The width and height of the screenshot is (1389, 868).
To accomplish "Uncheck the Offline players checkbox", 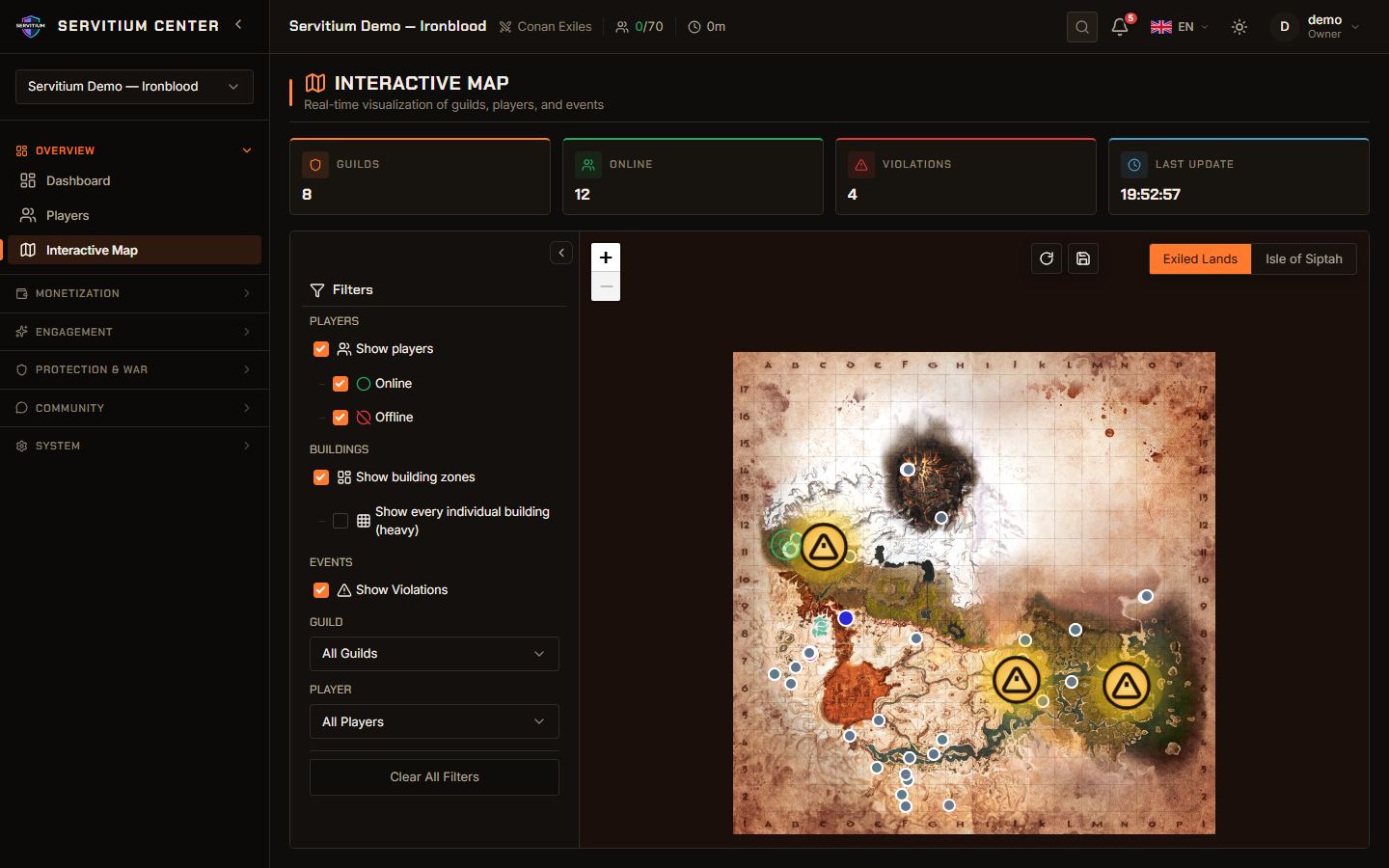I will point(340,418).
